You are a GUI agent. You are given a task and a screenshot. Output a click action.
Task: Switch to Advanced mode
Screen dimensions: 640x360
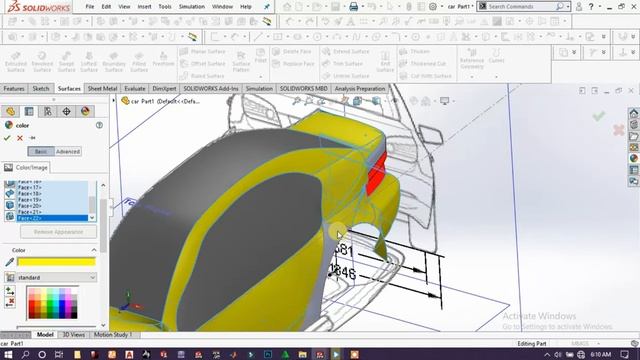coord(68,151)
